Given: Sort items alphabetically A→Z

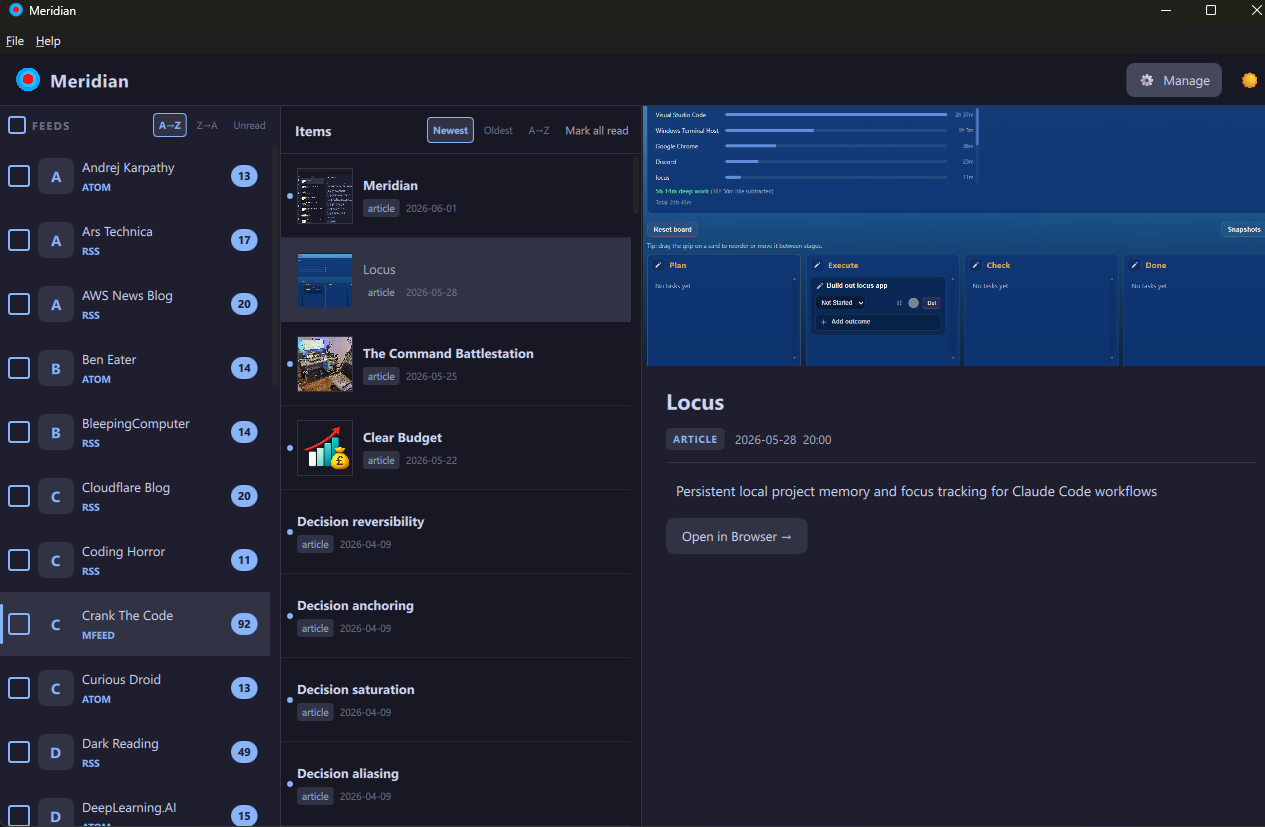Looking at the screenshot, I should coord(539,130).
